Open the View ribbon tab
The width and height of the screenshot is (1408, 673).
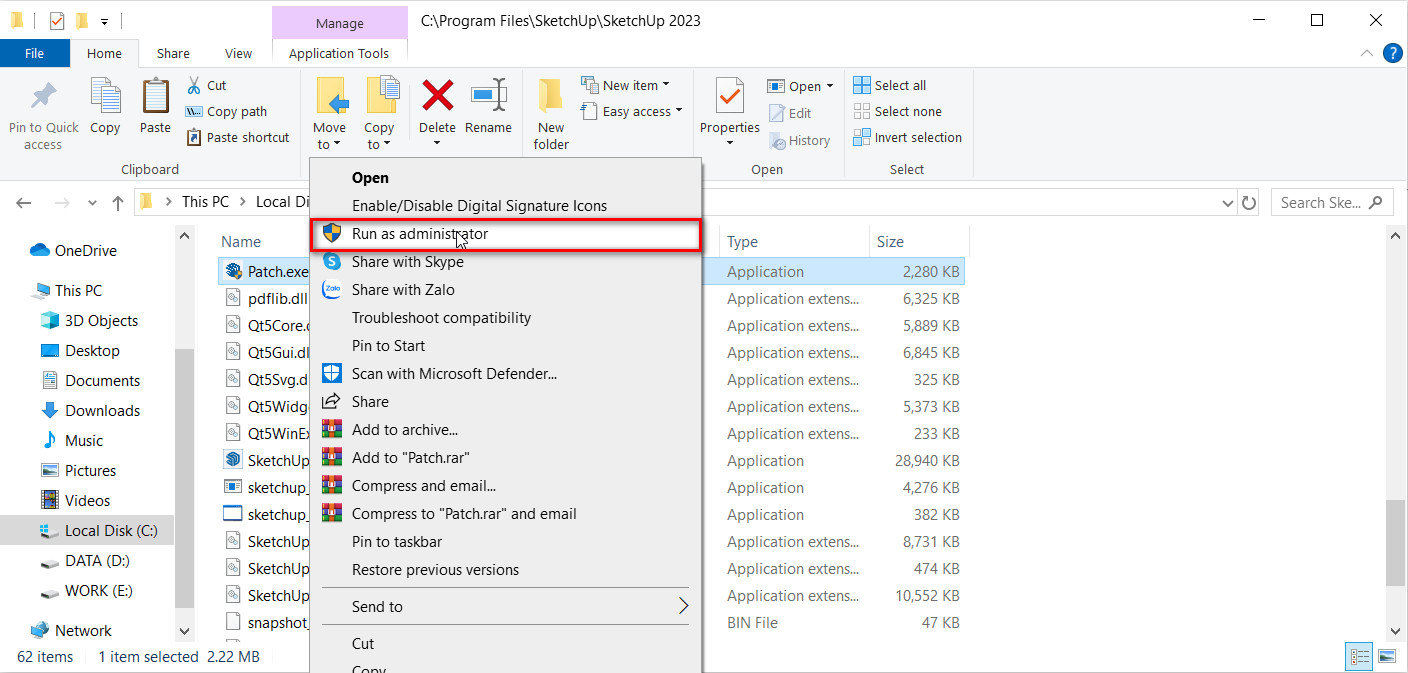(238, 54)
